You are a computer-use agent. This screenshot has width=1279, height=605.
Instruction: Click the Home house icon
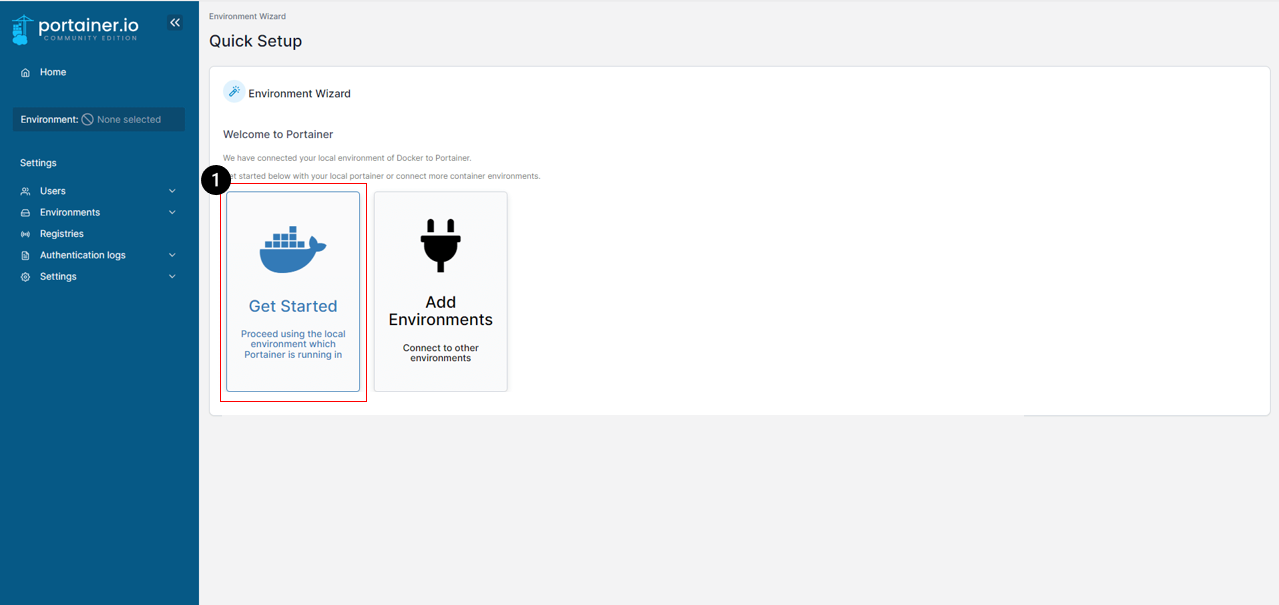tap(26, 73)
